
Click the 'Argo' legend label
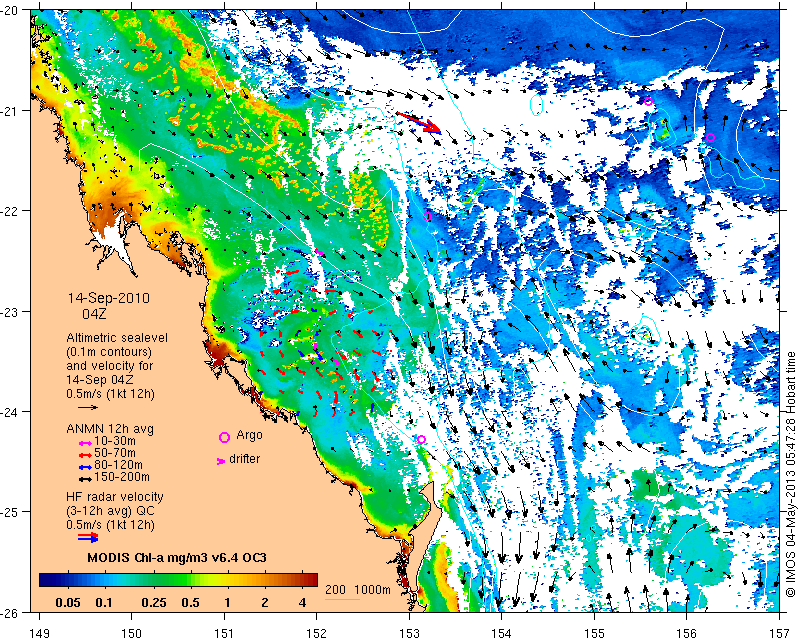[x=249, y=435]
